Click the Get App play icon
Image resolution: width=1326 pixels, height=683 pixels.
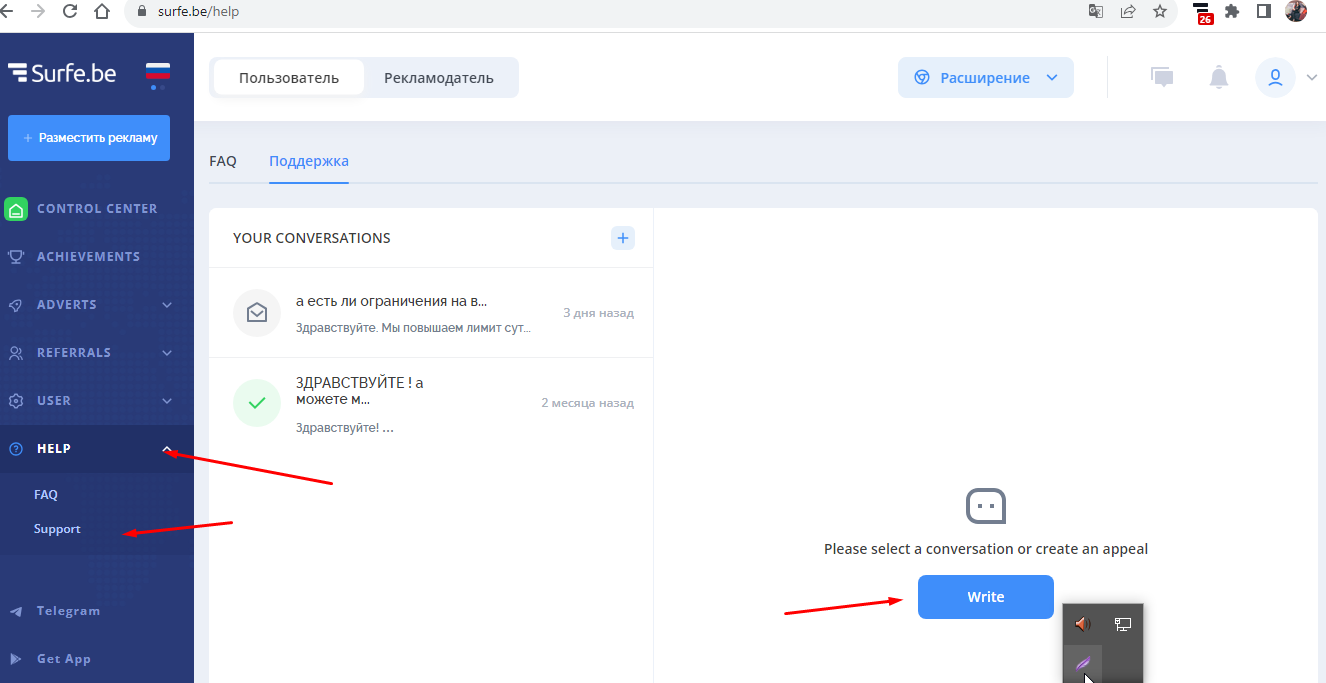tap(16, 659)
